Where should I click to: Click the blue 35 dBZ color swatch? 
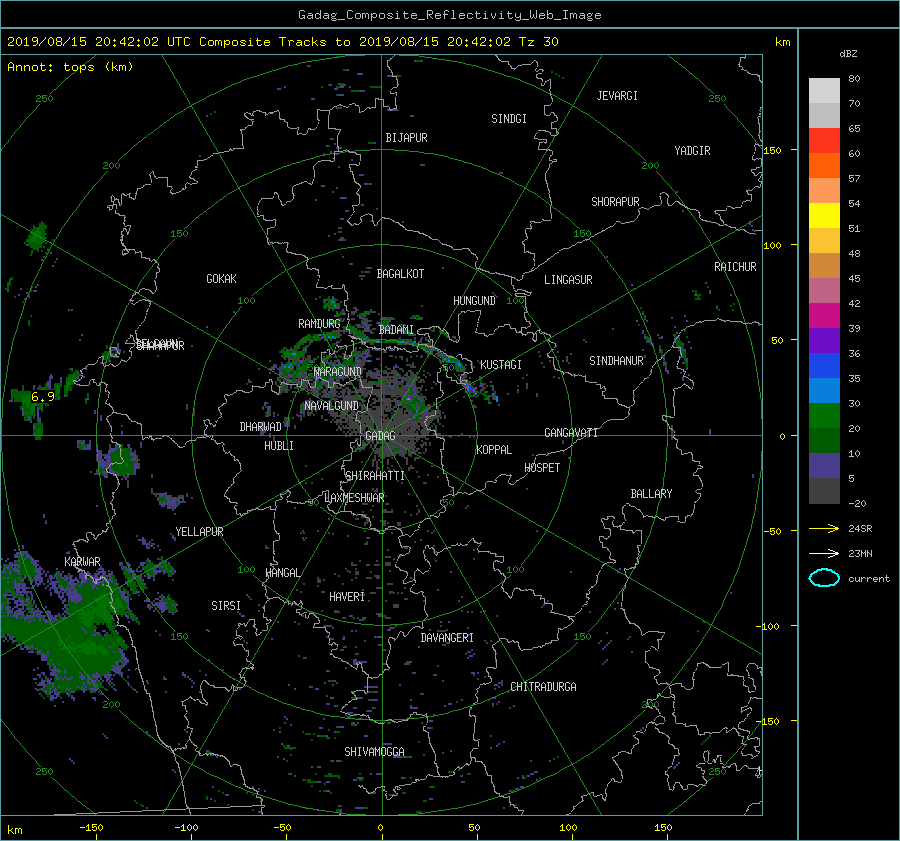coord(824,366)
